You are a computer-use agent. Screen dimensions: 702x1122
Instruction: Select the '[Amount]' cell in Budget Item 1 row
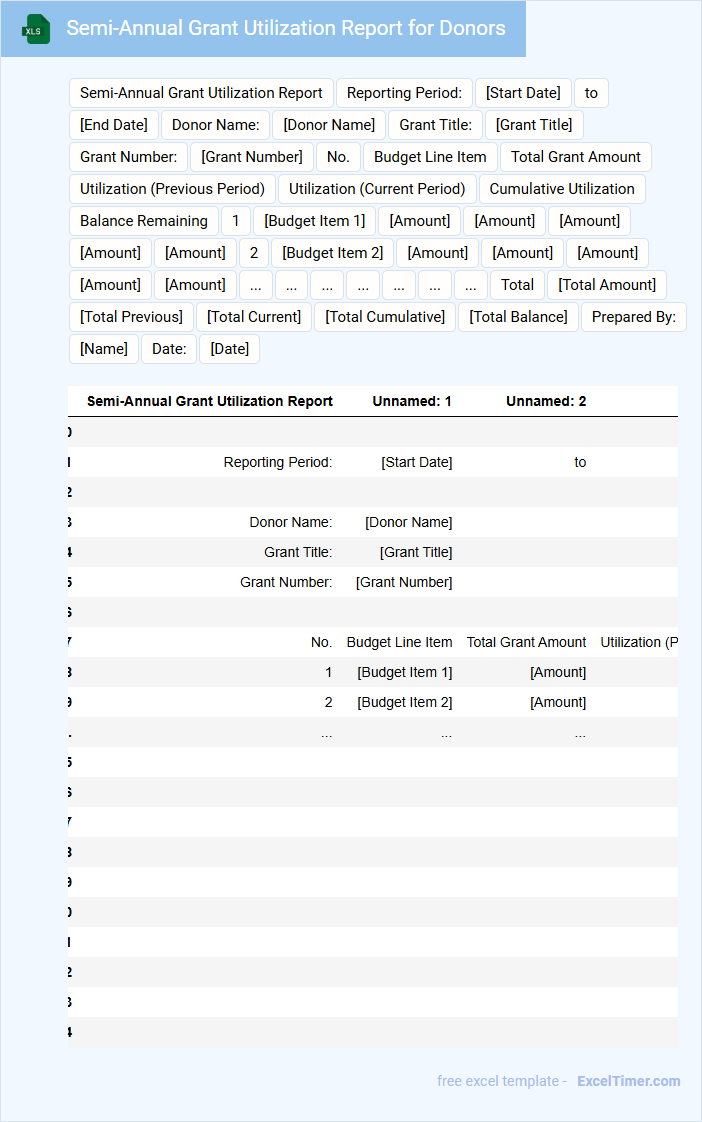[x=558, y=673]
